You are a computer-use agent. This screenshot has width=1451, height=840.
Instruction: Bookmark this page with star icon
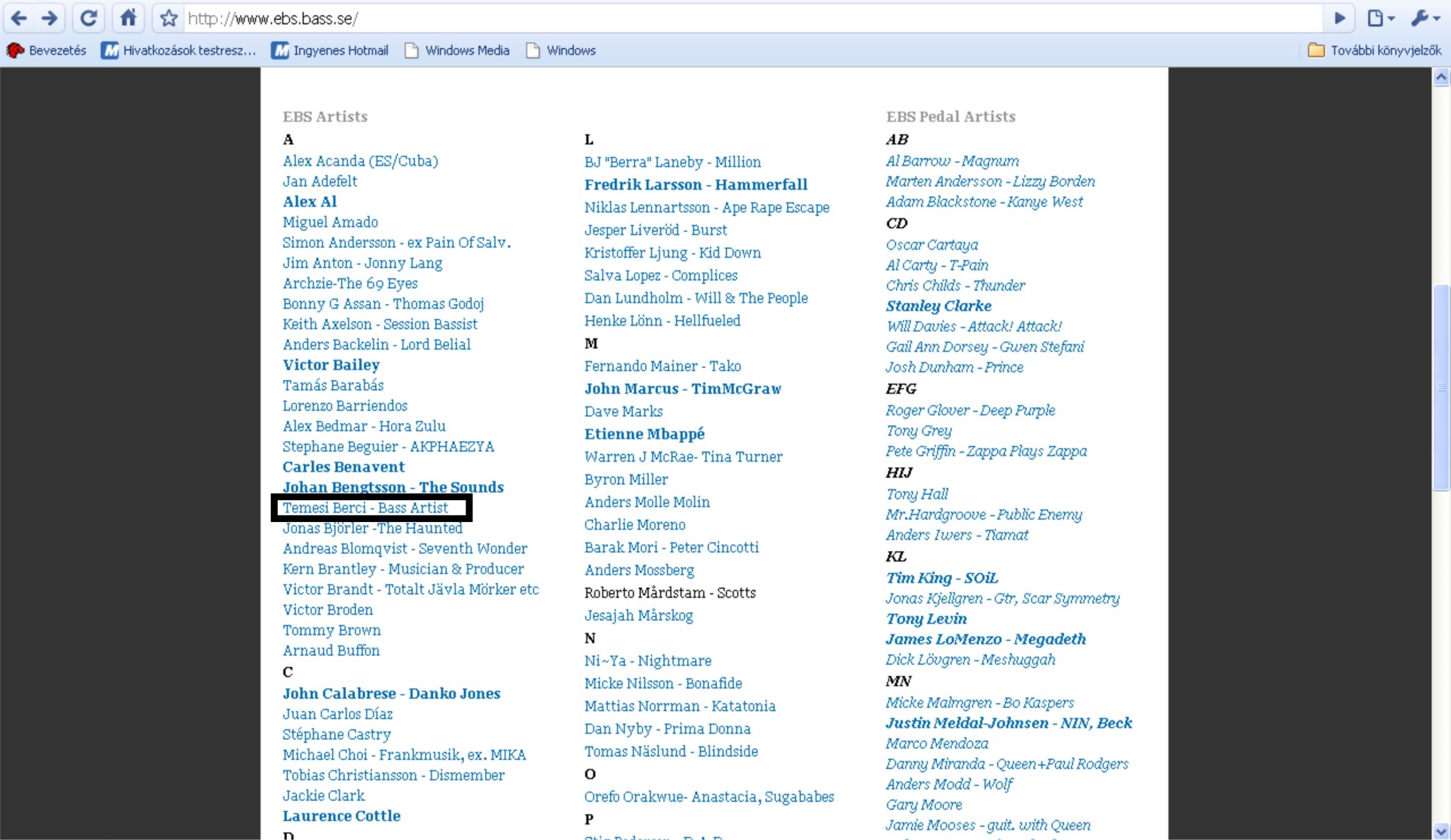click(x=169, y=18)
